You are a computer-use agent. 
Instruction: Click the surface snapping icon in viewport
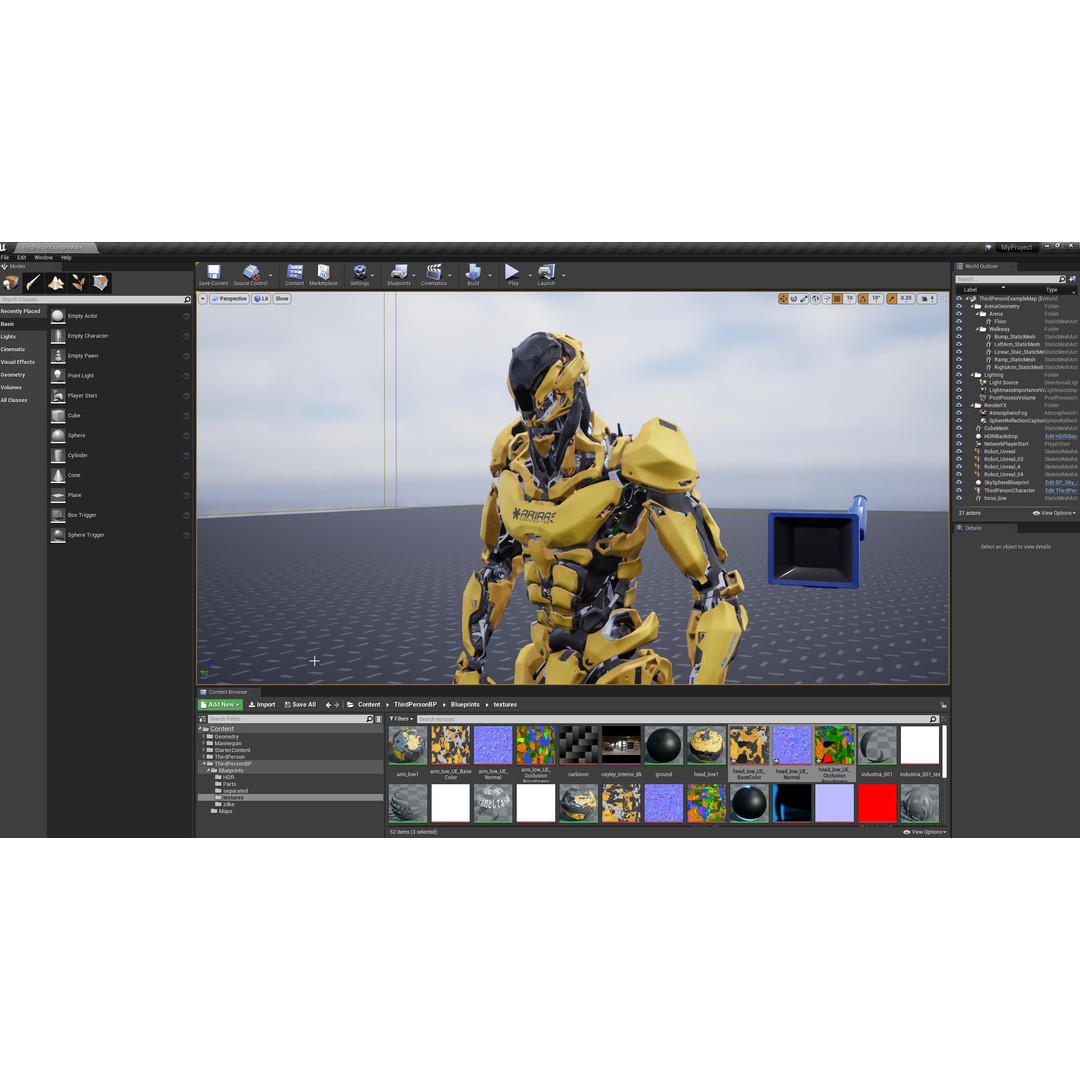point(827,299)
